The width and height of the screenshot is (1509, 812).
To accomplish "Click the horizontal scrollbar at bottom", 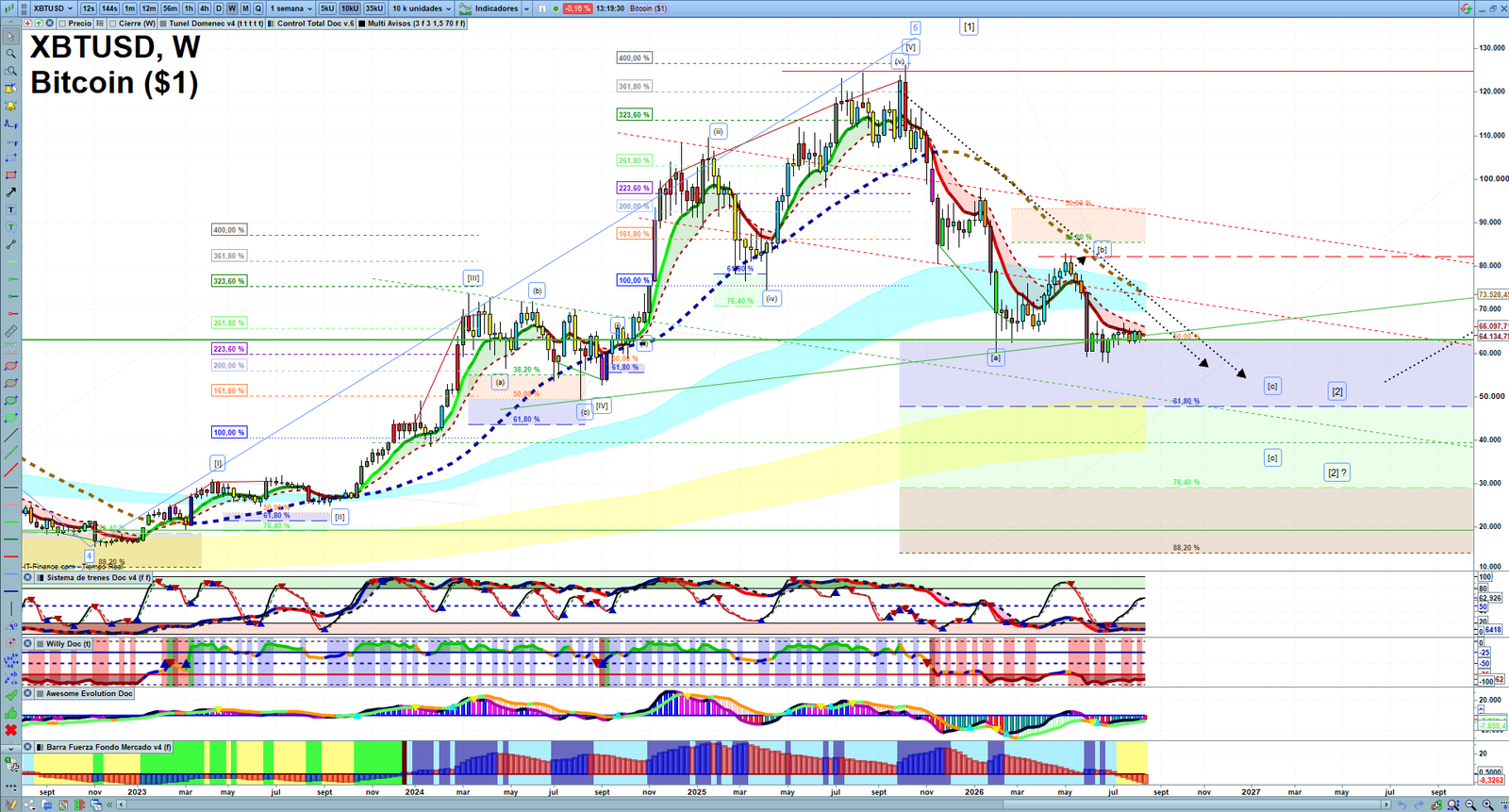I will coord(754,804).
